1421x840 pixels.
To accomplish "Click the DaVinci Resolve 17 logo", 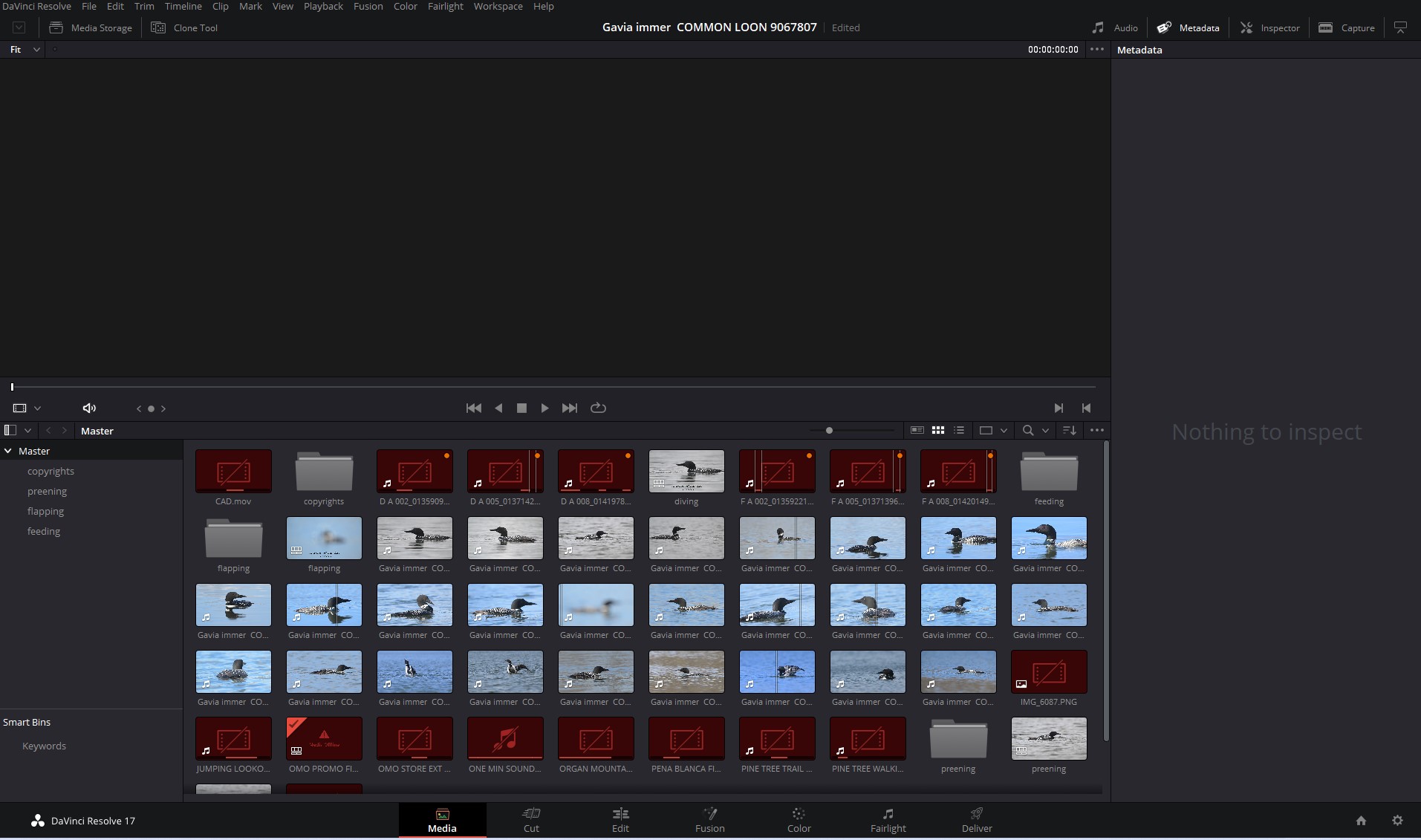I will (38, 821).
